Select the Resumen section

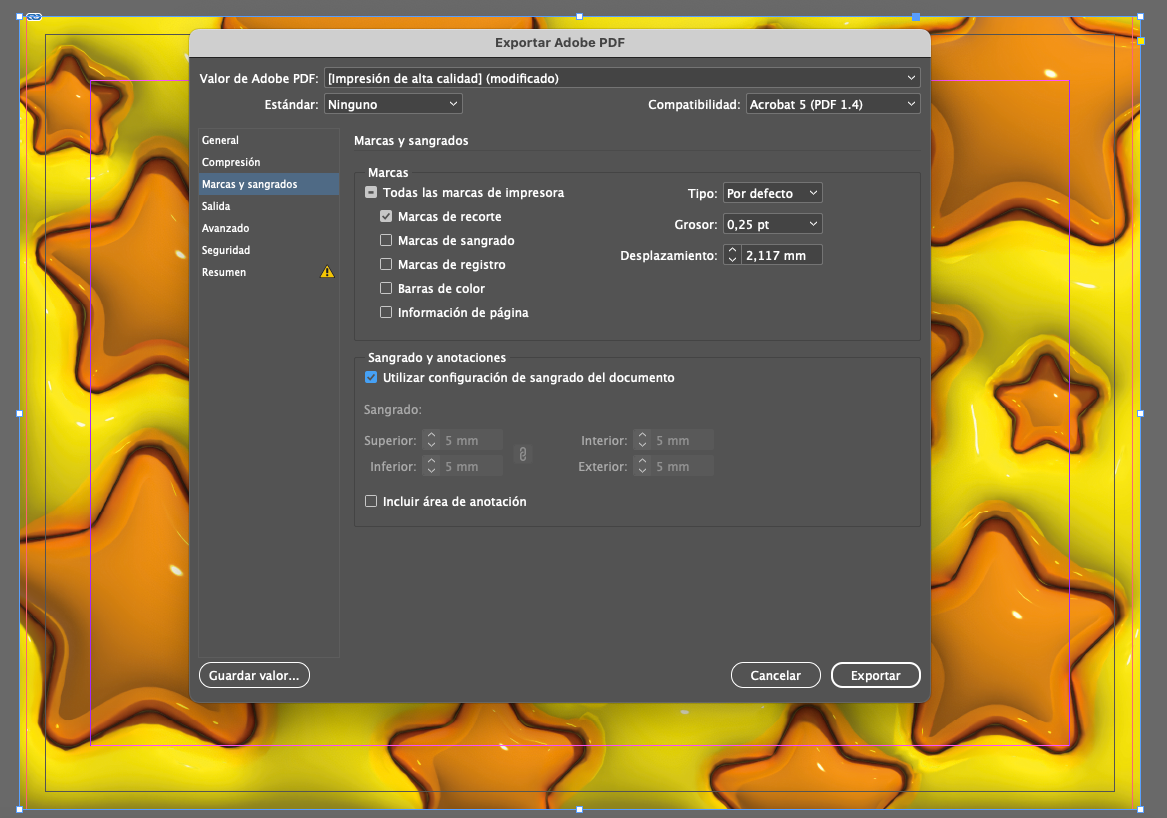(x=269, y=272)
